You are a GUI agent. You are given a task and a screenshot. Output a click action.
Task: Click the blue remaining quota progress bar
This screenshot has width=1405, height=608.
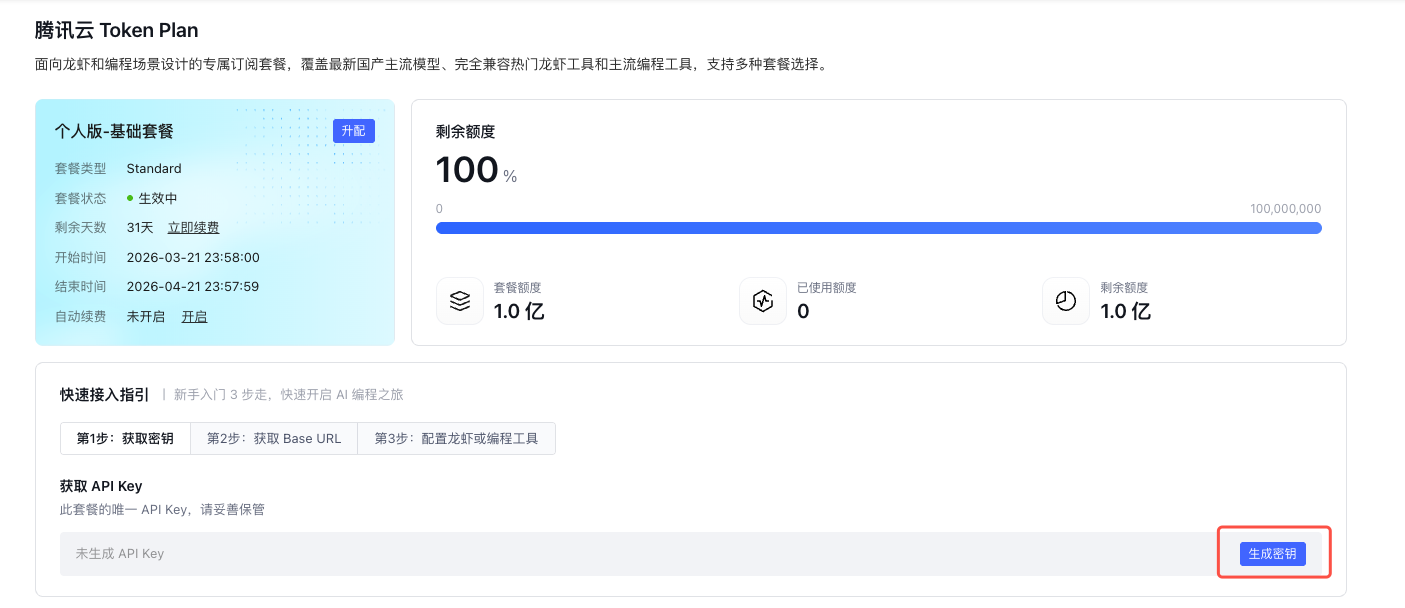coord(879,228)
